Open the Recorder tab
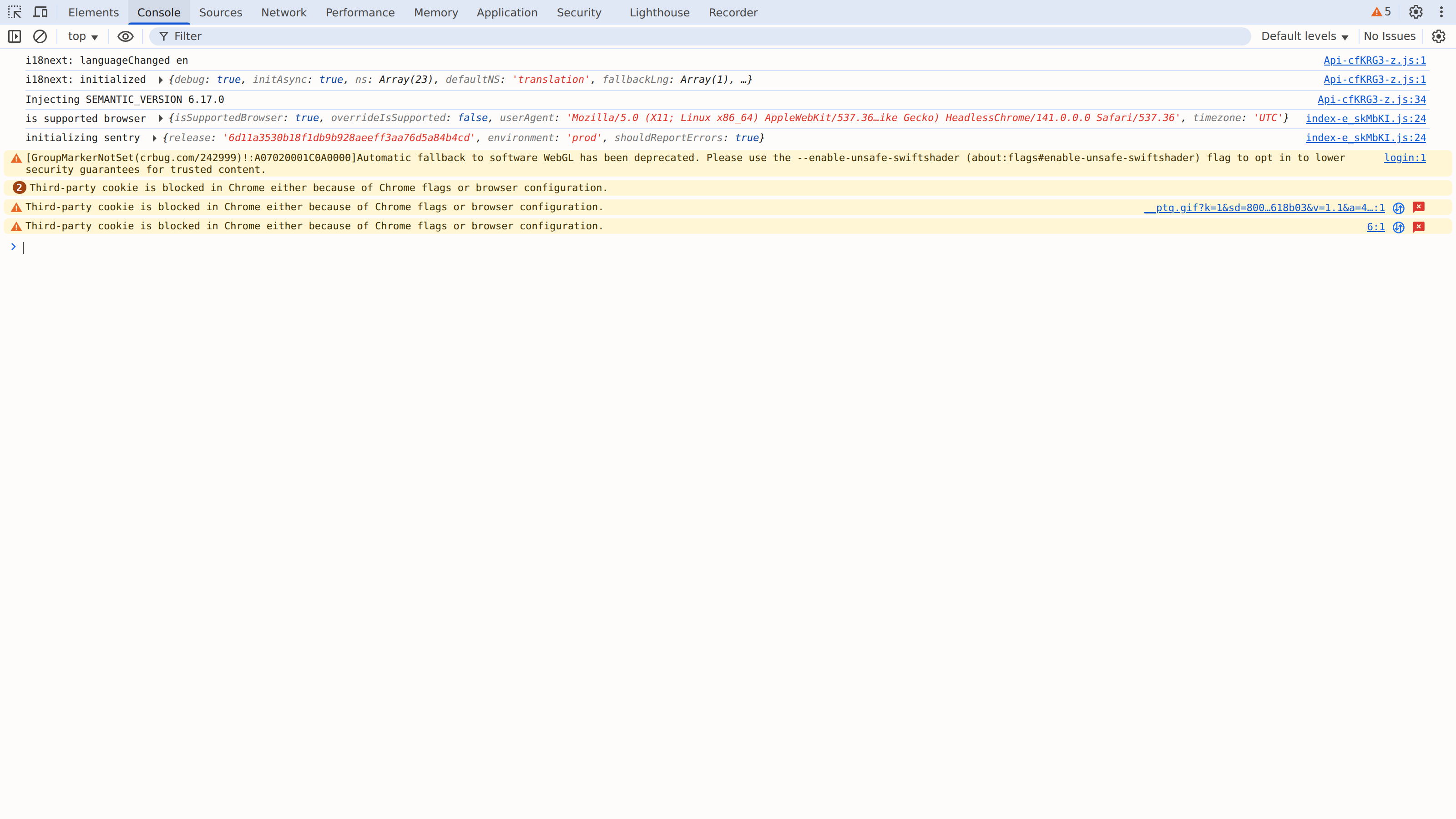This screenshot has height=819, width=1456. pos(733,12)
